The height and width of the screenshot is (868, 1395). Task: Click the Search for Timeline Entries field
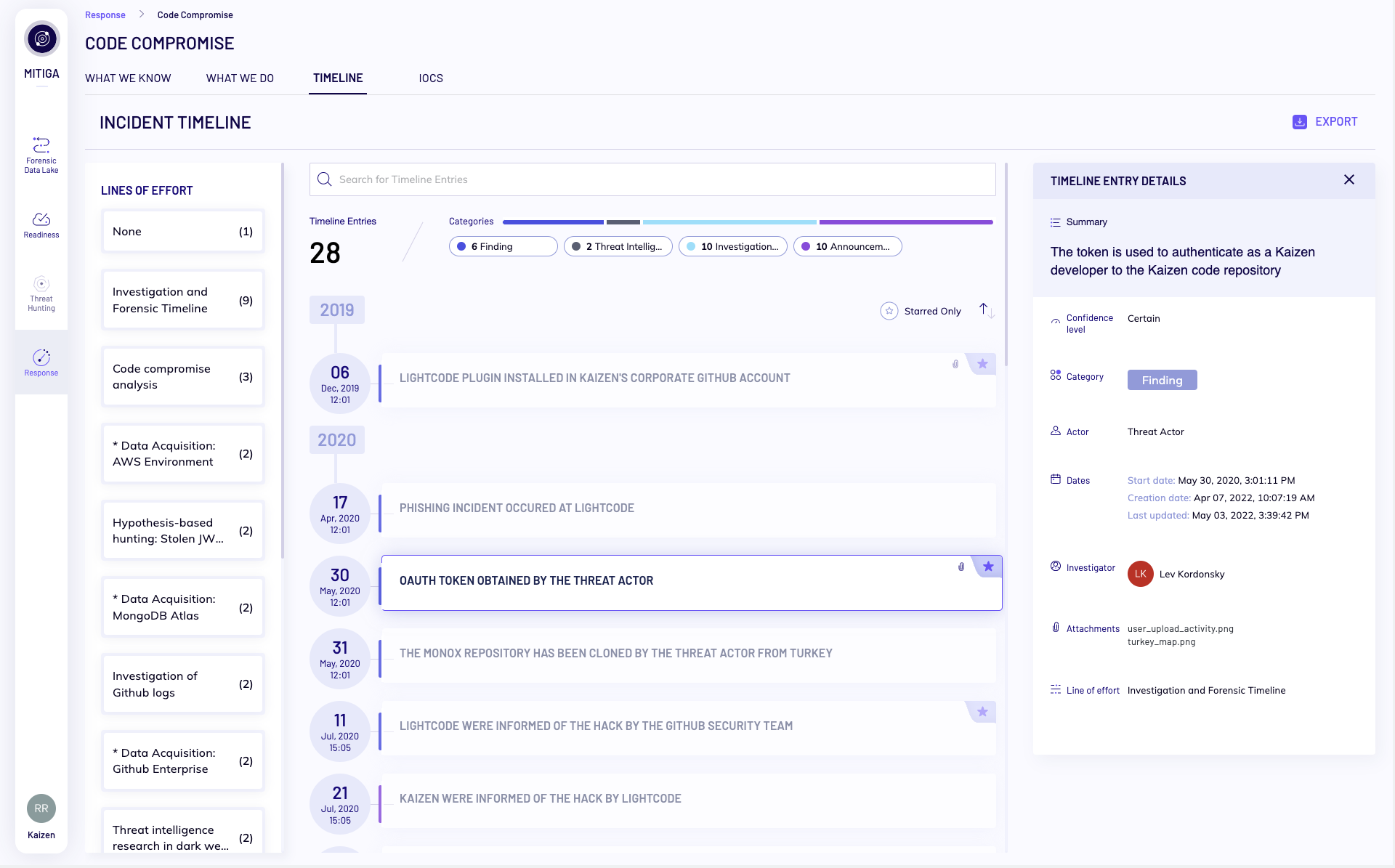pos(654,179)
